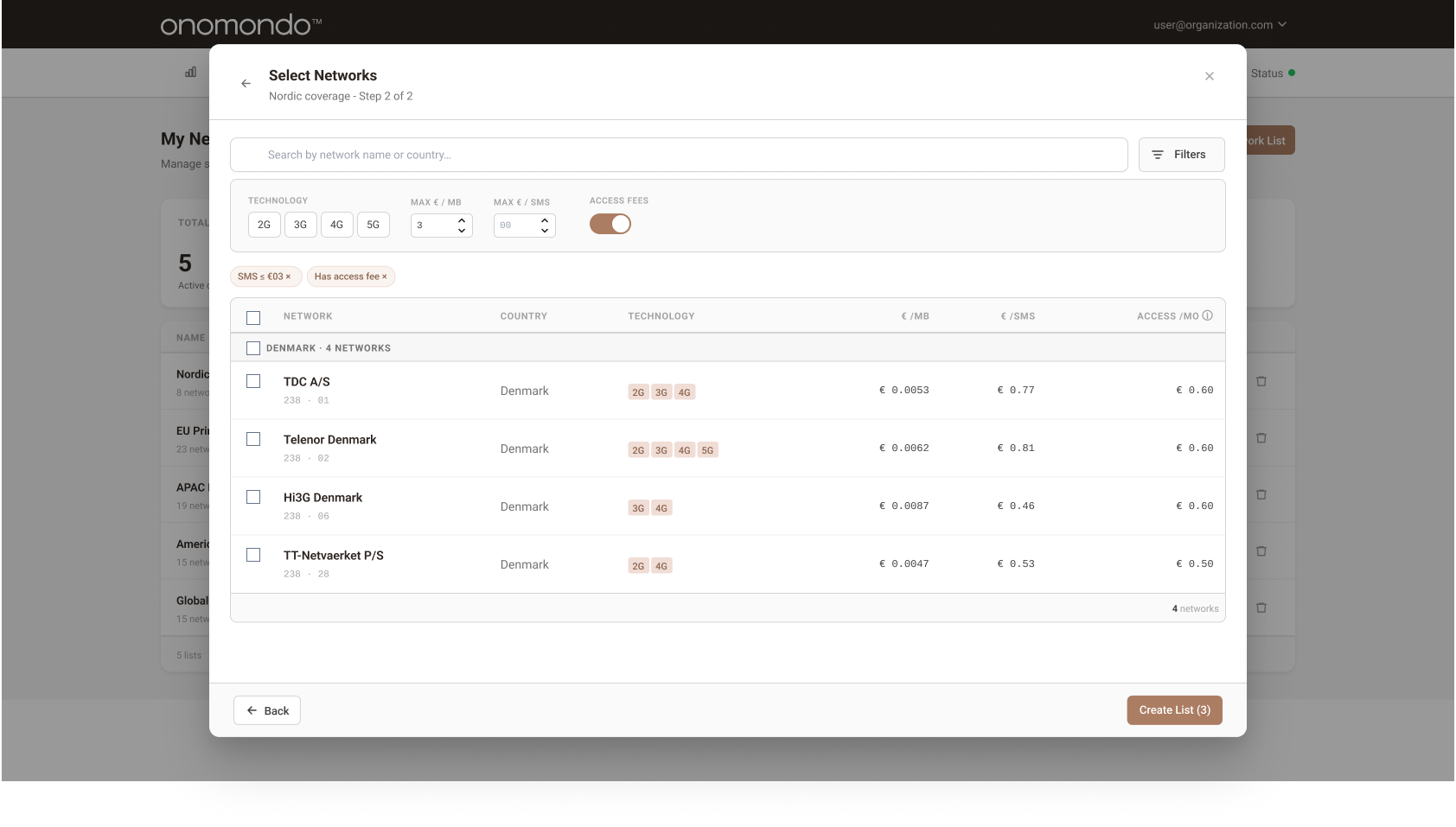Select all Denmark networks via the group checkbox

tap(253, 347)
